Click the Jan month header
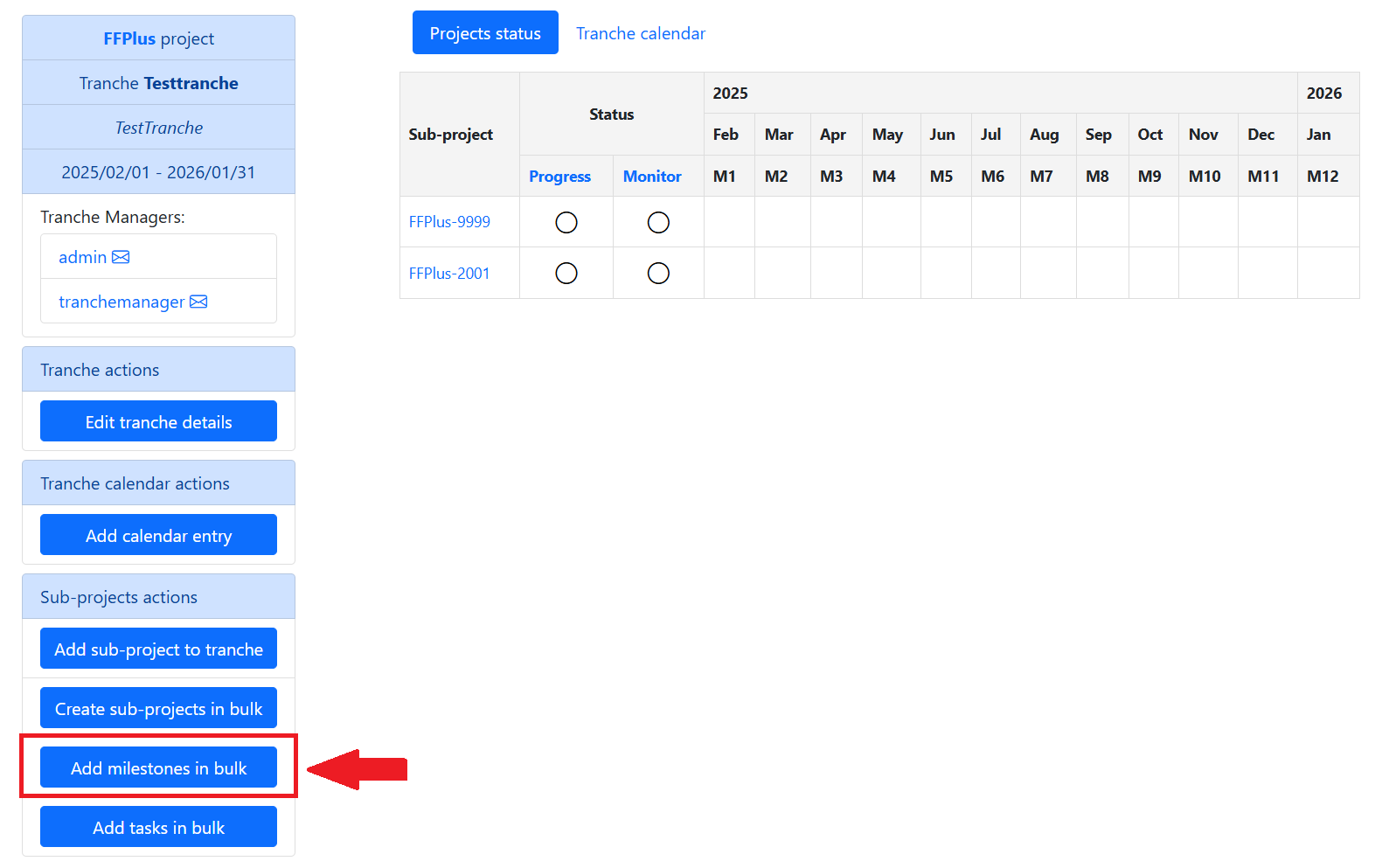Viewport: 1396px width, 868px height. point(1329,135)
